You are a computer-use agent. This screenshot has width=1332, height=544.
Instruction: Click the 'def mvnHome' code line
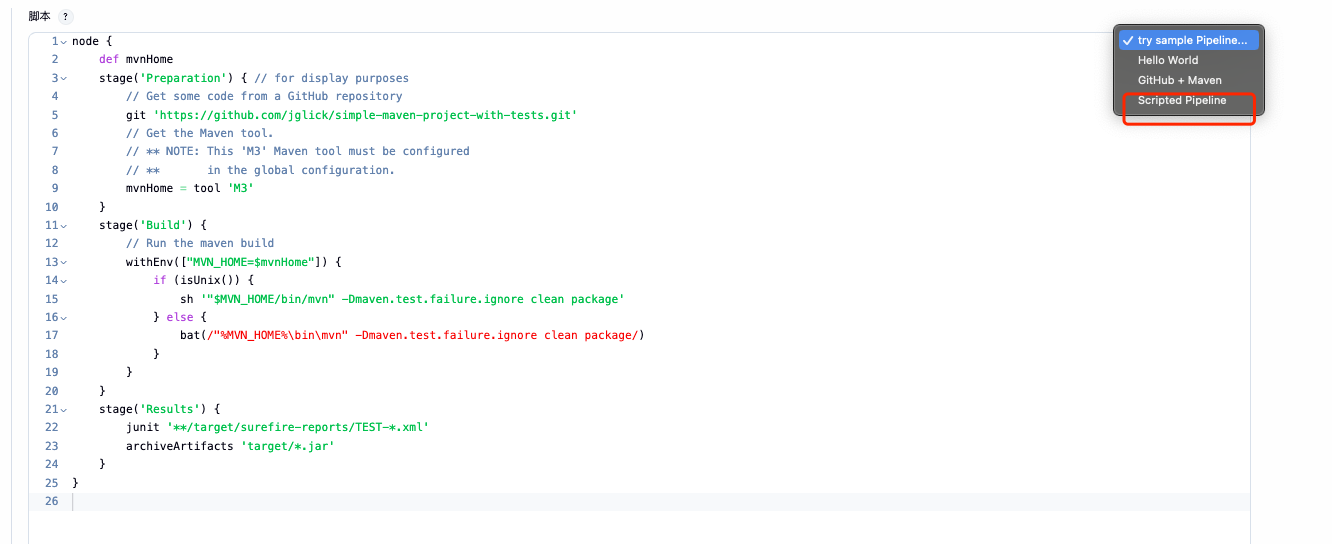[x=136, y=60]
